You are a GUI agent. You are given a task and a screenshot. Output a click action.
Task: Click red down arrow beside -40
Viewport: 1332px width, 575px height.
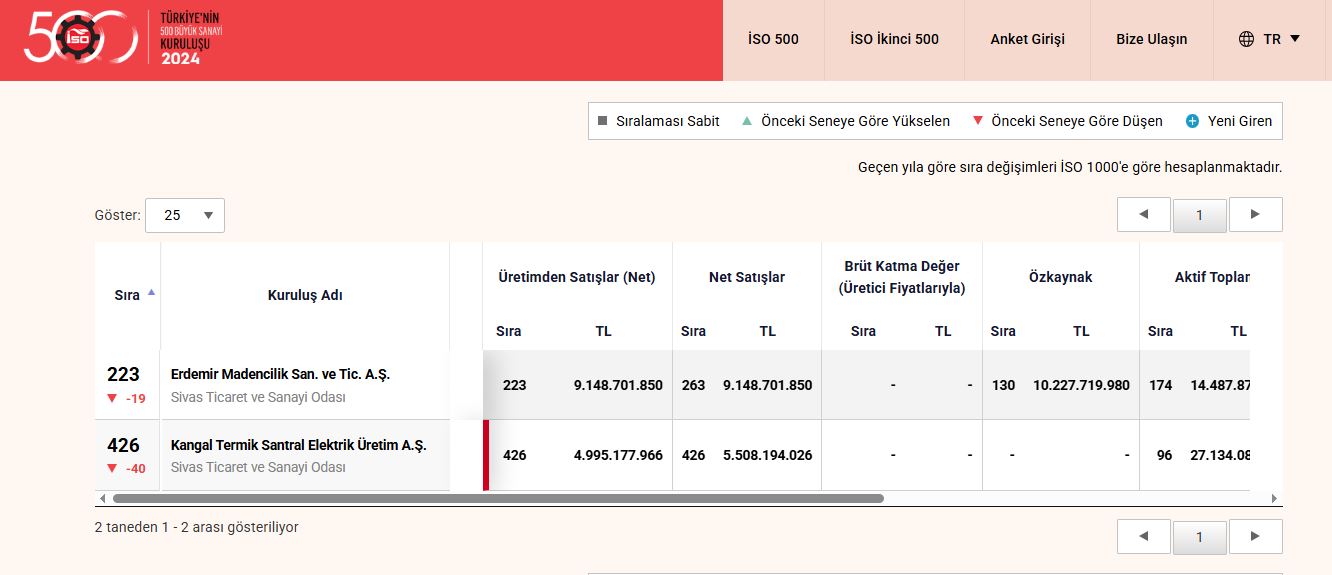(x=112, y=468)
